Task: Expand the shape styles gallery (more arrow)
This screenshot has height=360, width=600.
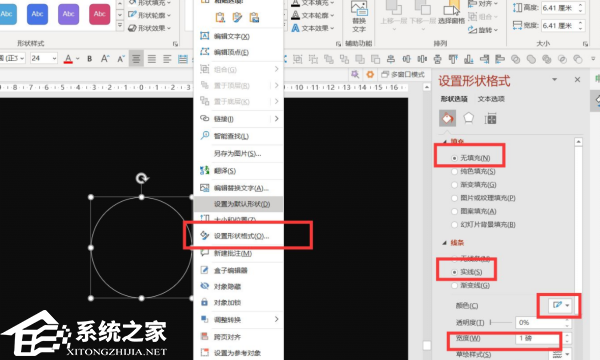Action: (120, 26)
